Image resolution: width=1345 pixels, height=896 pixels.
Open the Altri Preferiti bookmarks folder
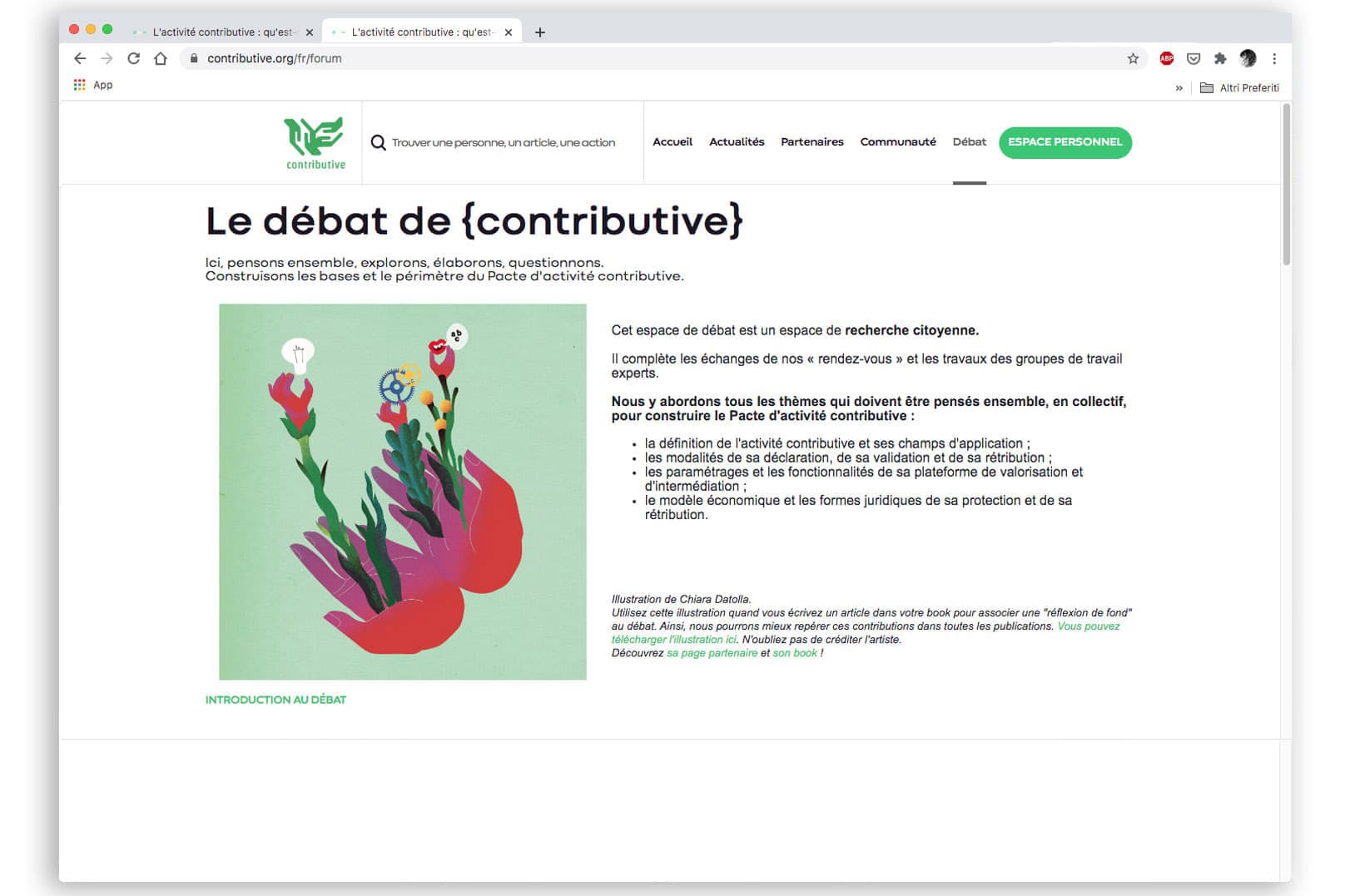(1239, 87)
